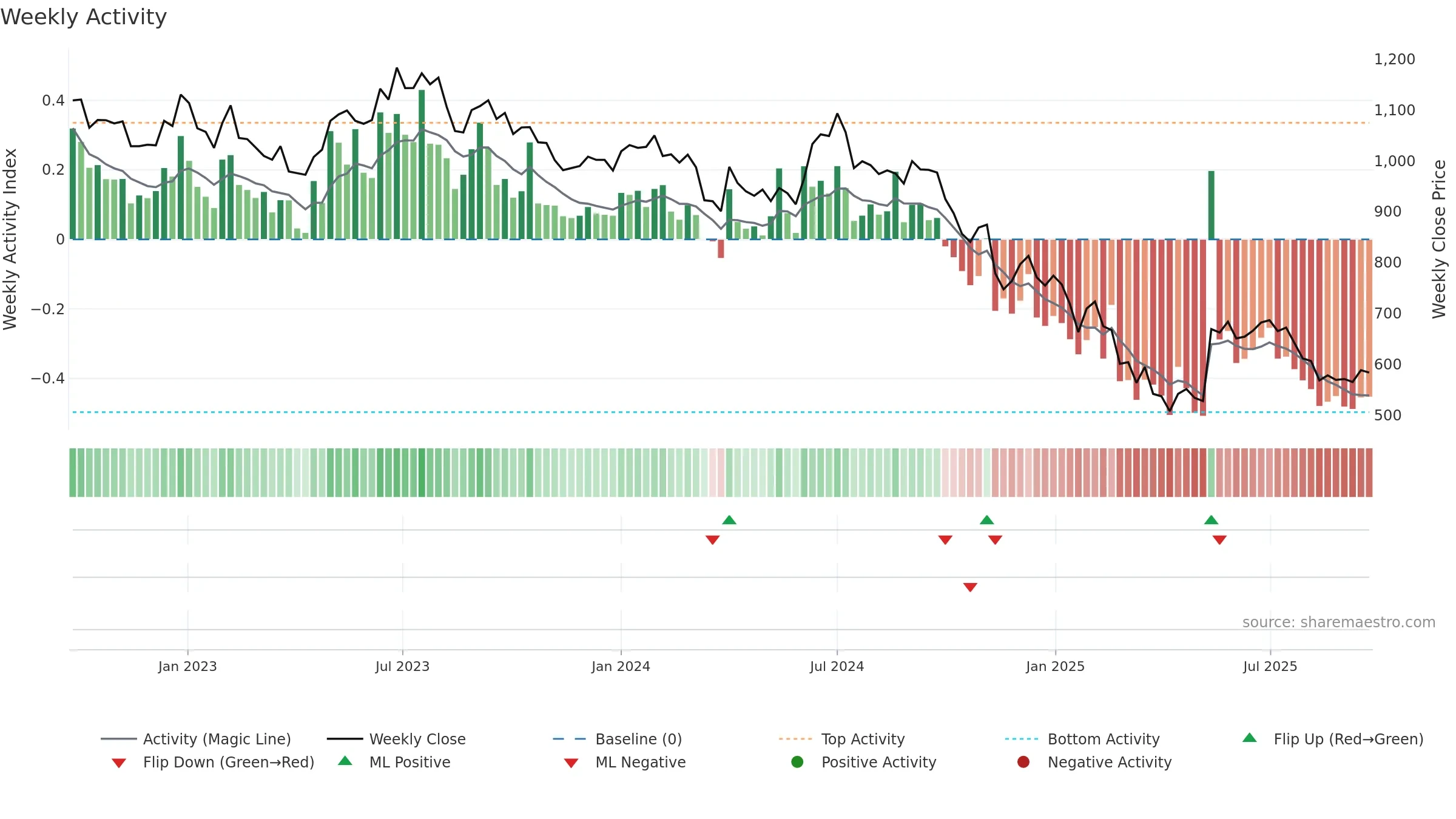This screenshot has width=1456, height=819.
Task: Click the first red flip-down marker near March 2024
Action: pos(713,540)
